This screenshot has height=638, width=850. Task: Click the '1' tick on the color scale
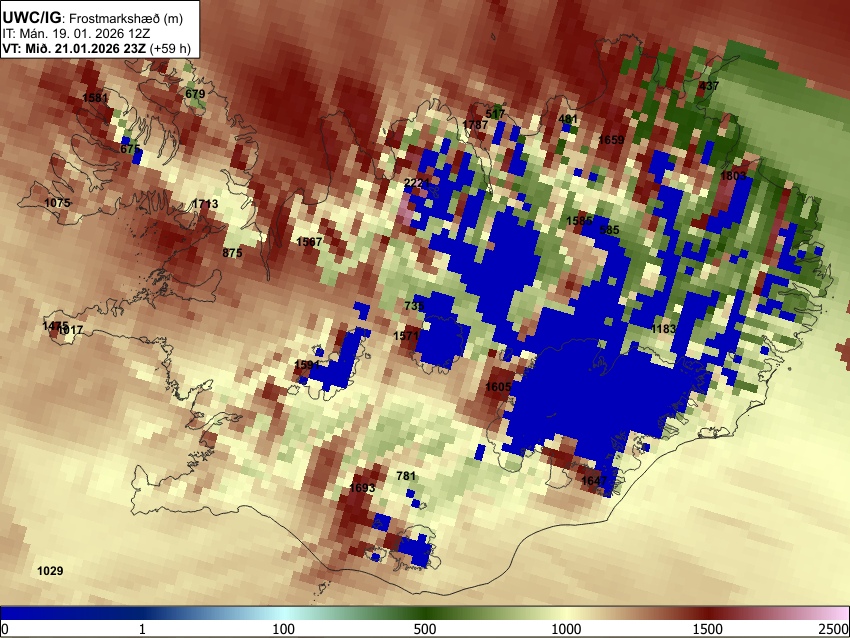pos(142,629)
